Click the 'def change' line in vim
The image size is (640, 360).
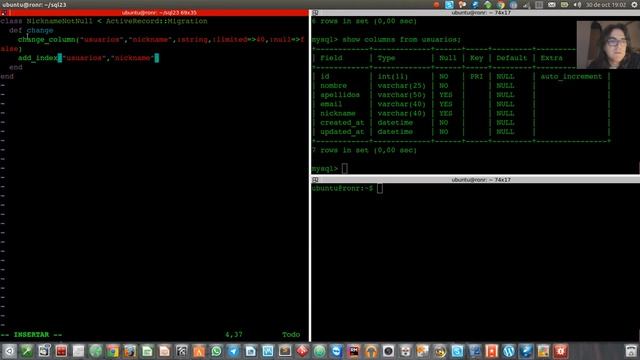pyautogui.click(x=31, y=31)
